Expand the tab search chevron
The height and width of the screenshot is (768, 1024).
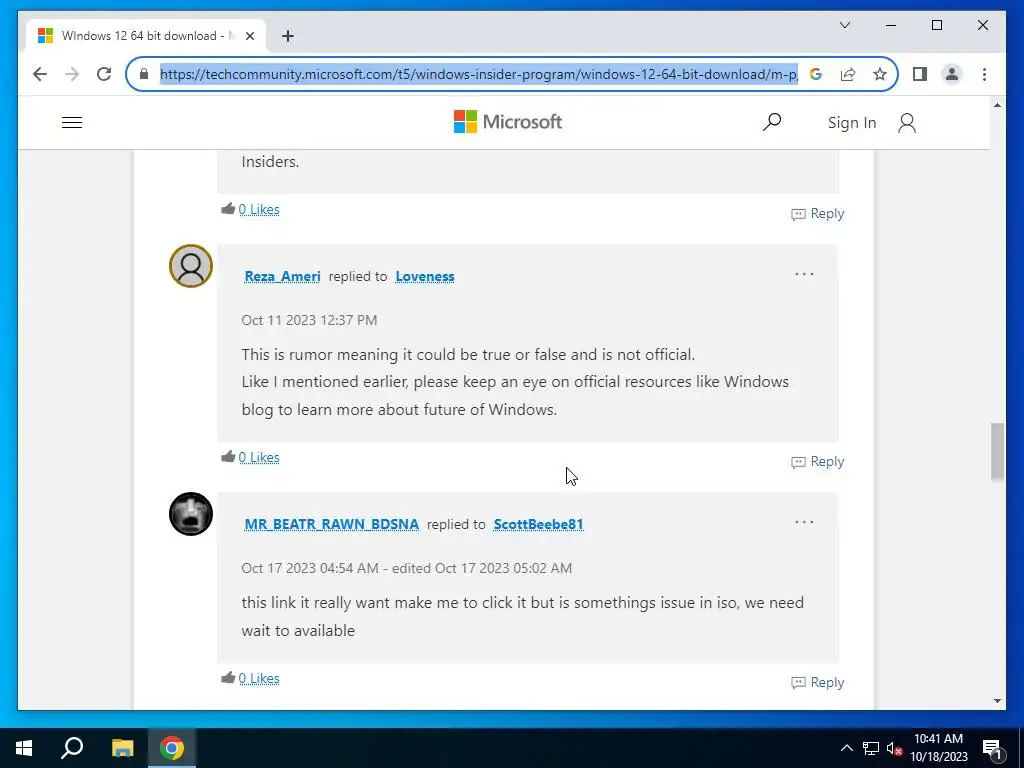tap(844, 25)
